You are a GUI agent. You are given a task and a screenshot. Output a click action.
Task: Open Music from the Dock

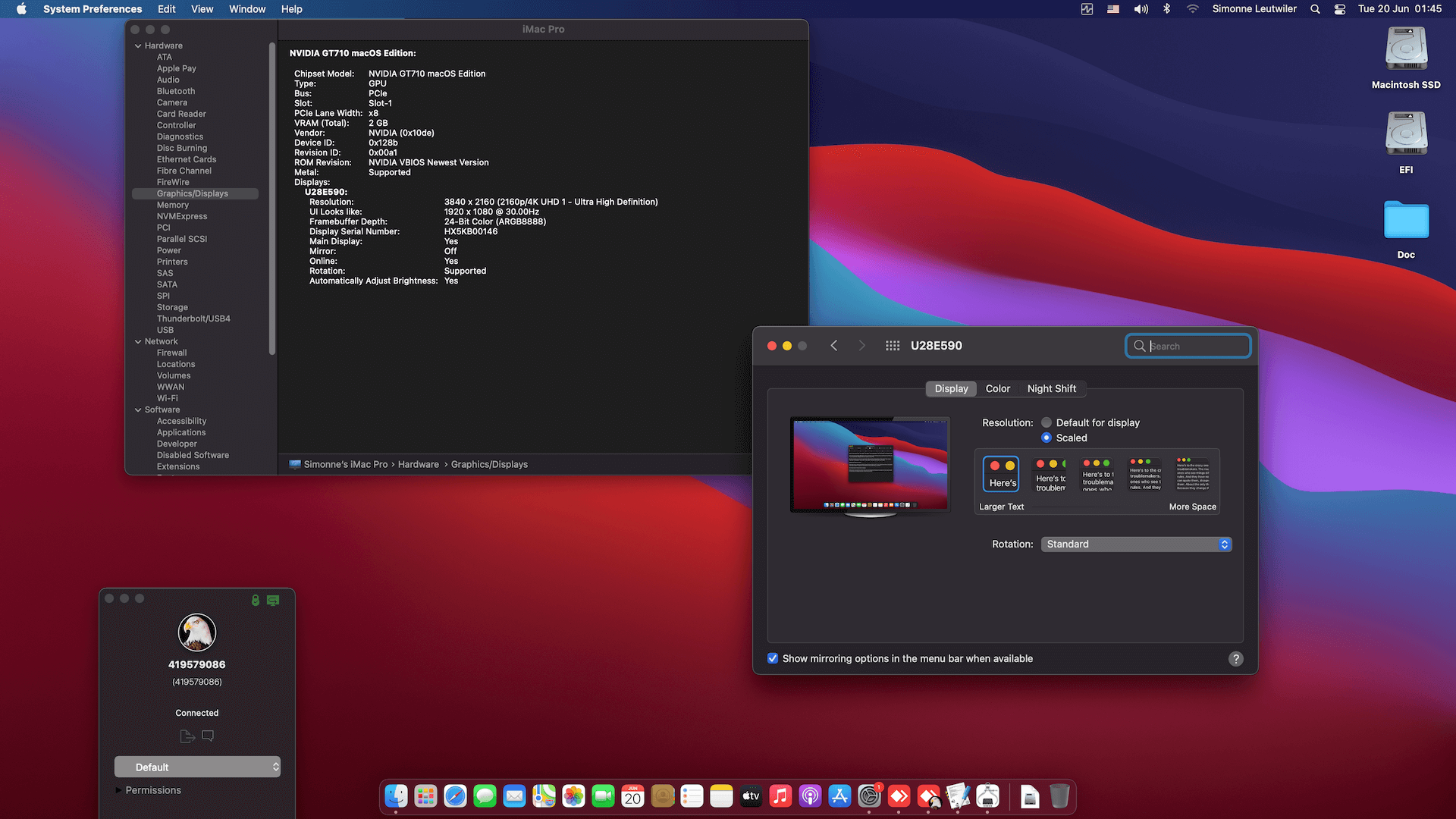[x=780, y=796]
